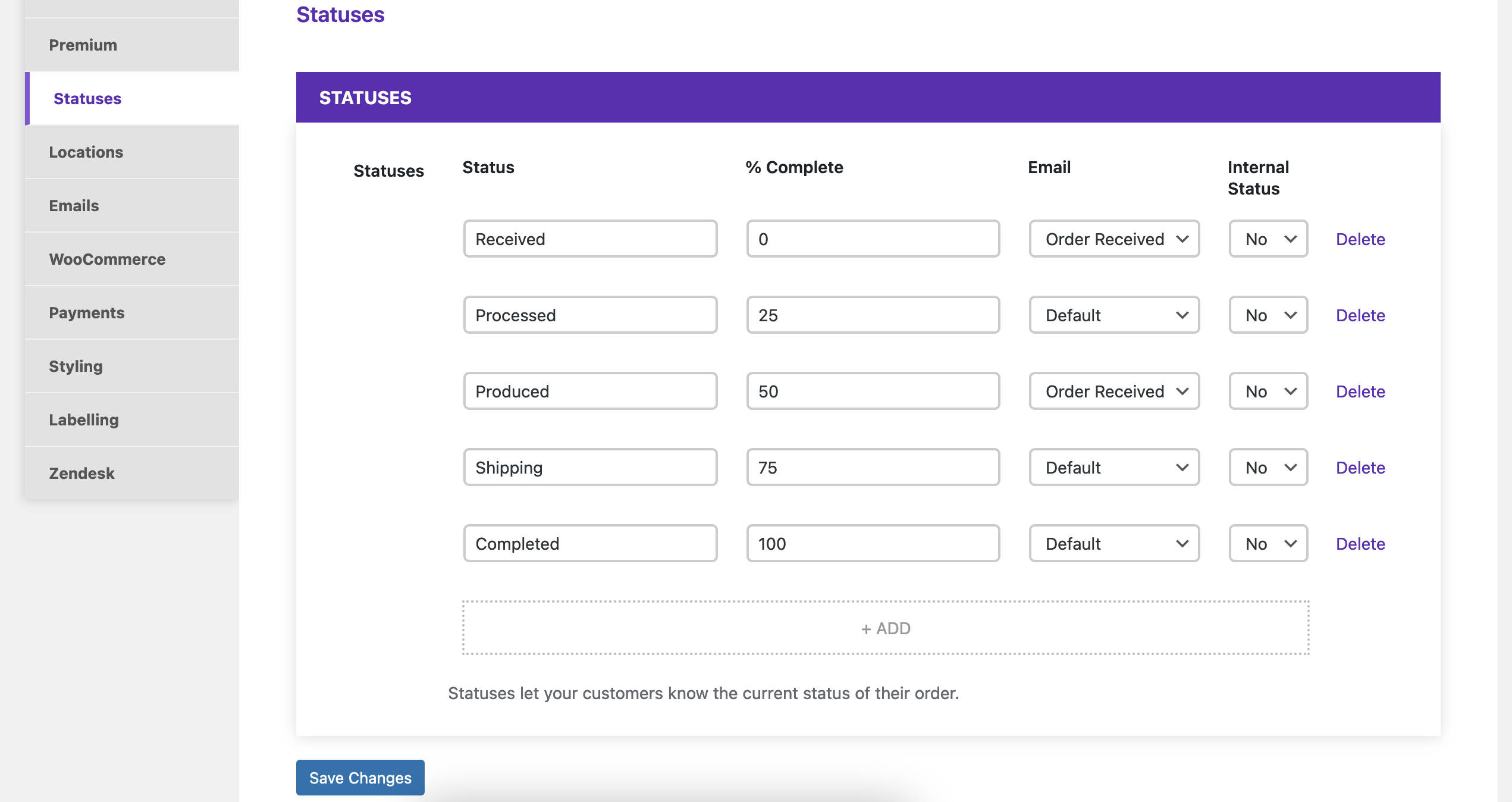
Task: Open the Email dropdown for Received status
Action: pos(1113,239)
